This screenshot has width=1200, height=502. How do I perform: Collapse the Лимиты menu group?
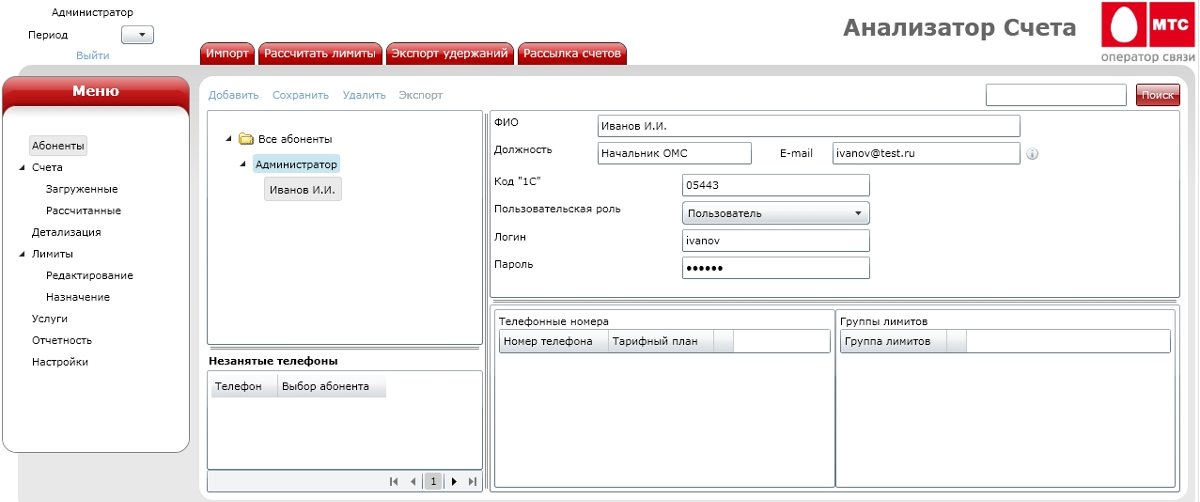22,254
